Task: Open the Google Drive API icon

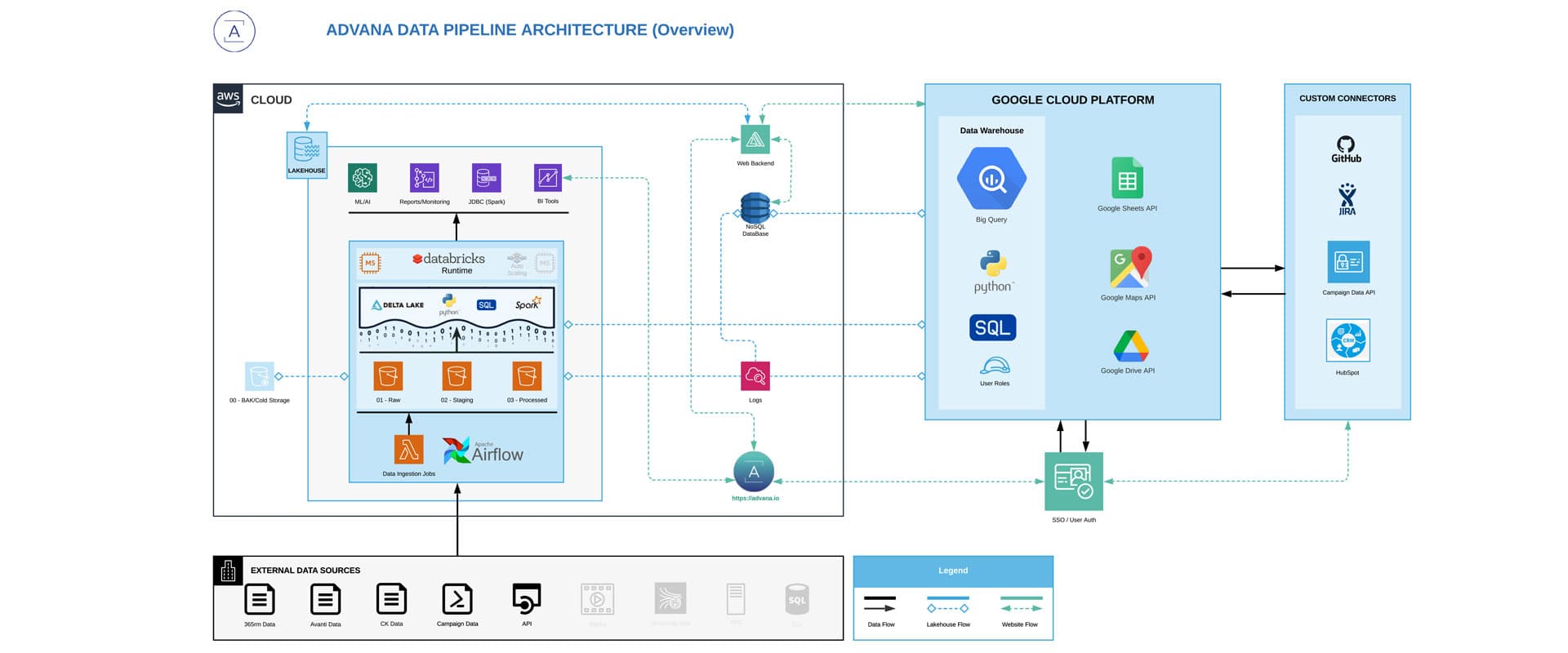Action: pyautogui.click(x=1131, y=346)
